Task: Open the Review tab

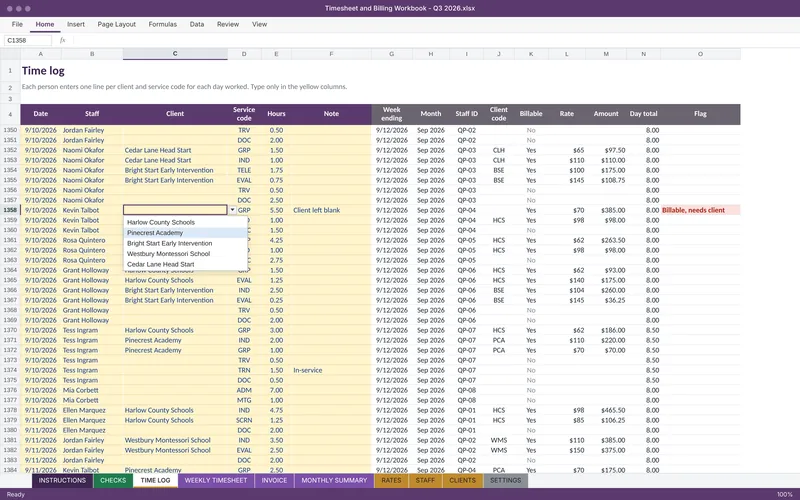Action: (x=228, y=24)
